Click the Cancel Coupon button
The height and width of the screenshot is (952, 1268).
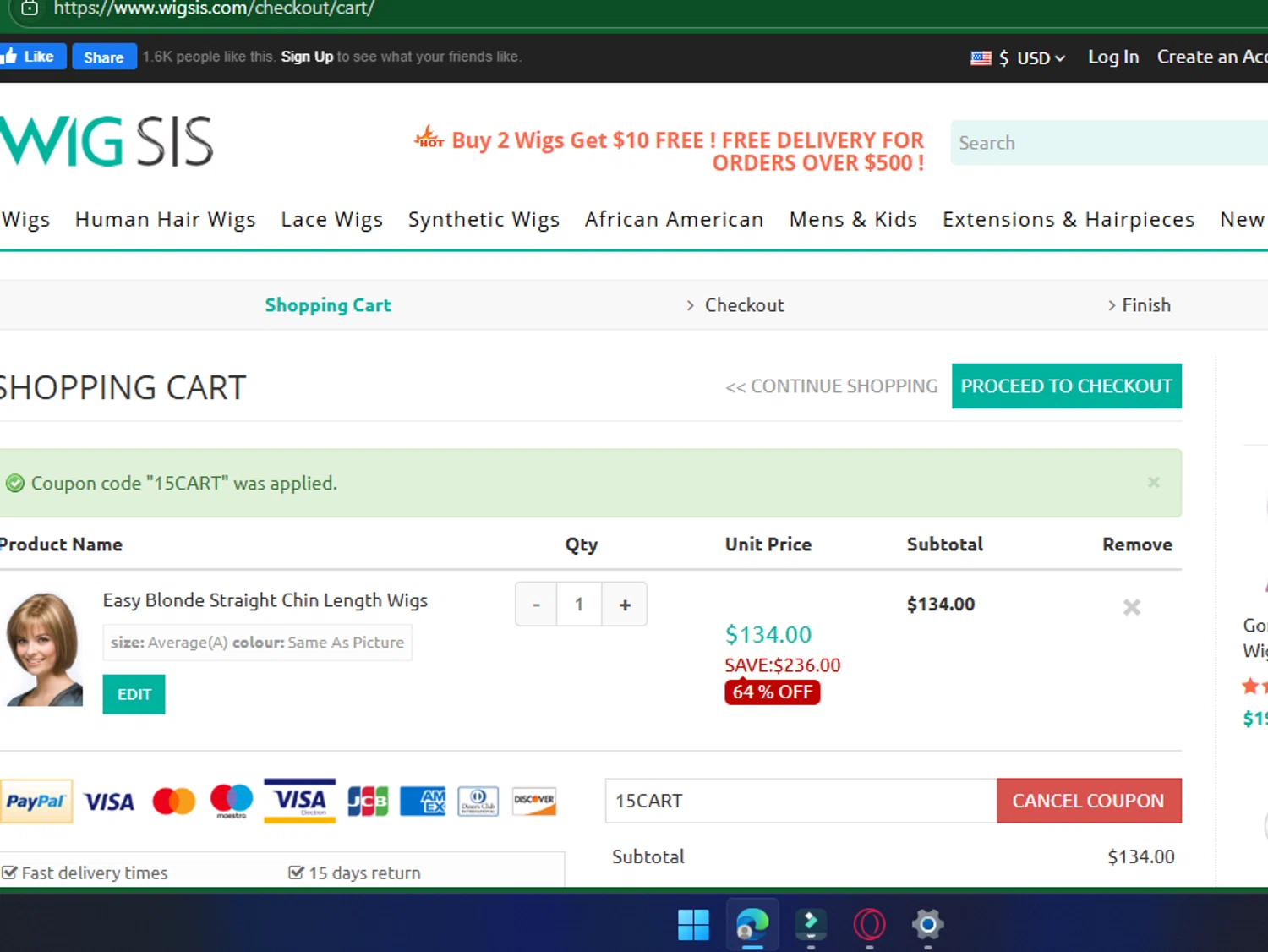coord(1089,801)
